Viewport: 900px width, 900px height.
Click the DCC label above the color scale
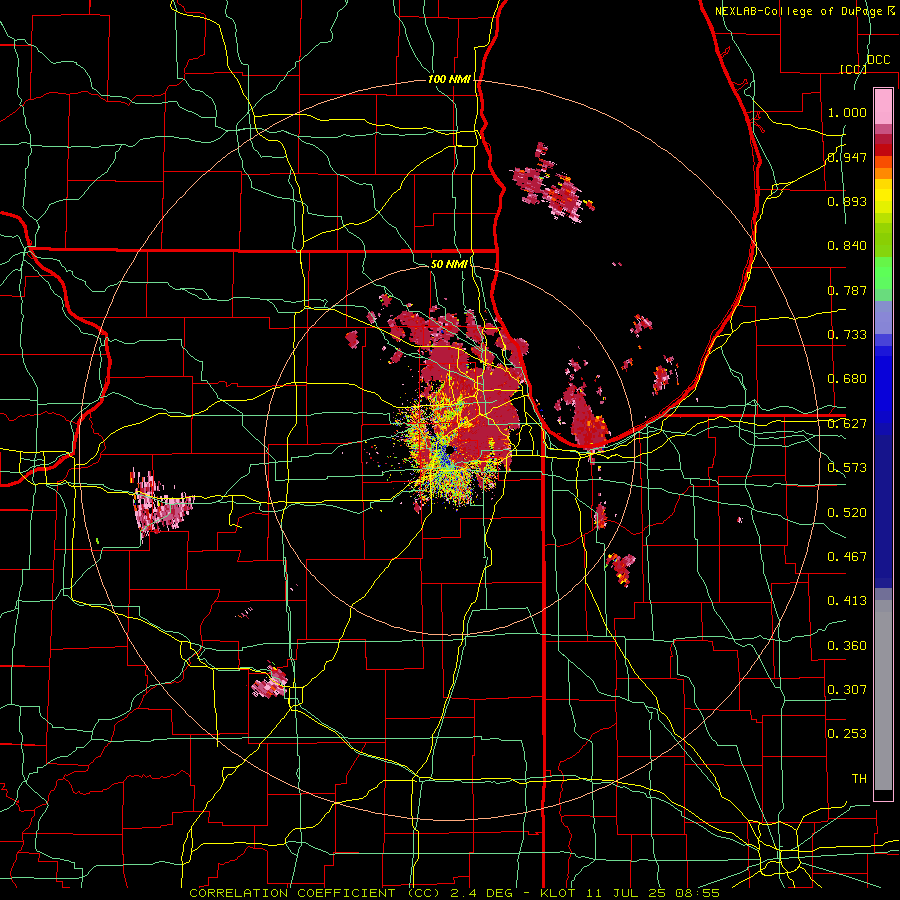coord(878,60)
